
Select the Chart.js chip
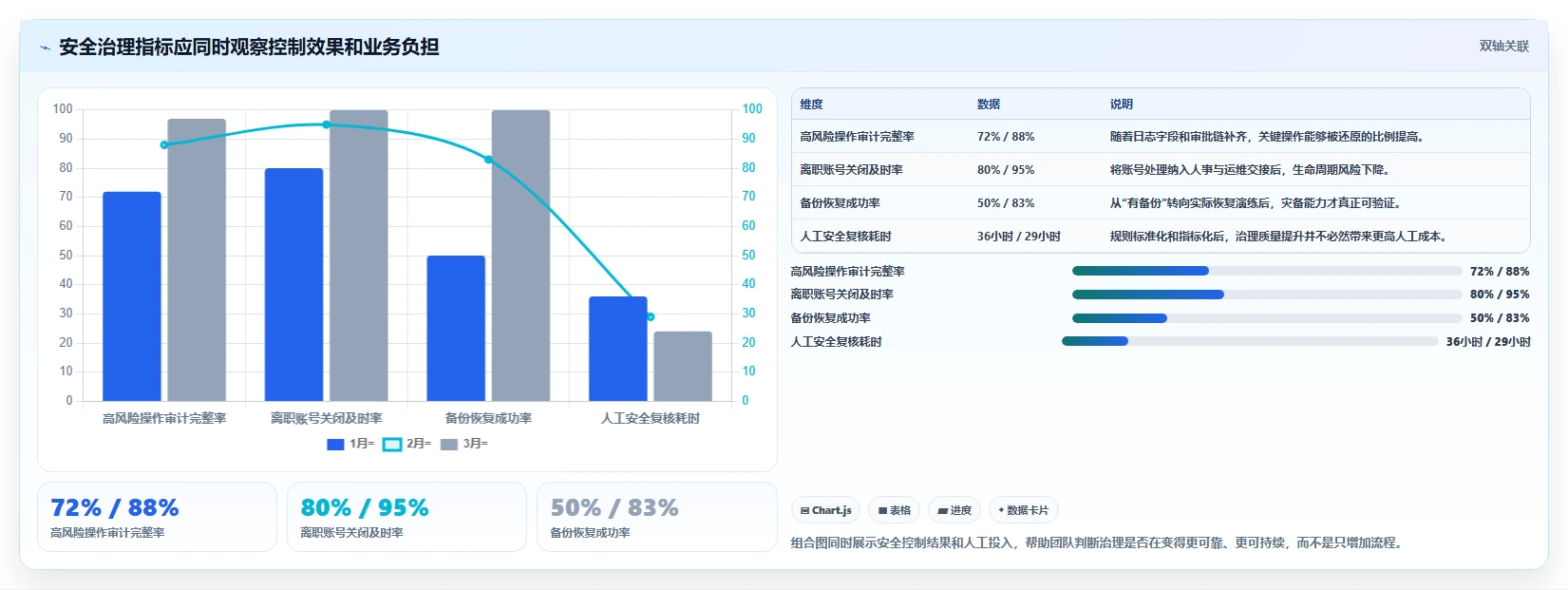click(x=825, y=510)
